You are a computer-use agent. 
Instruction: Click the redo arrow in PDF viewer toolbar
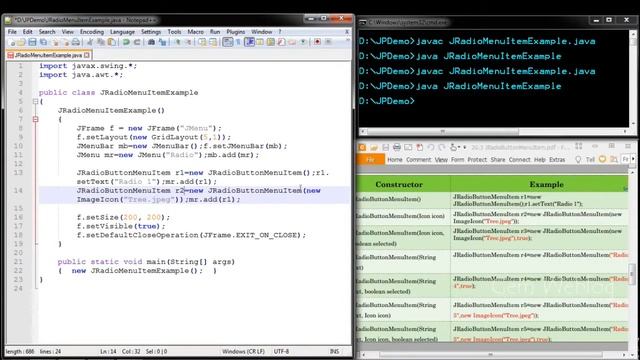tap(442, 147)
